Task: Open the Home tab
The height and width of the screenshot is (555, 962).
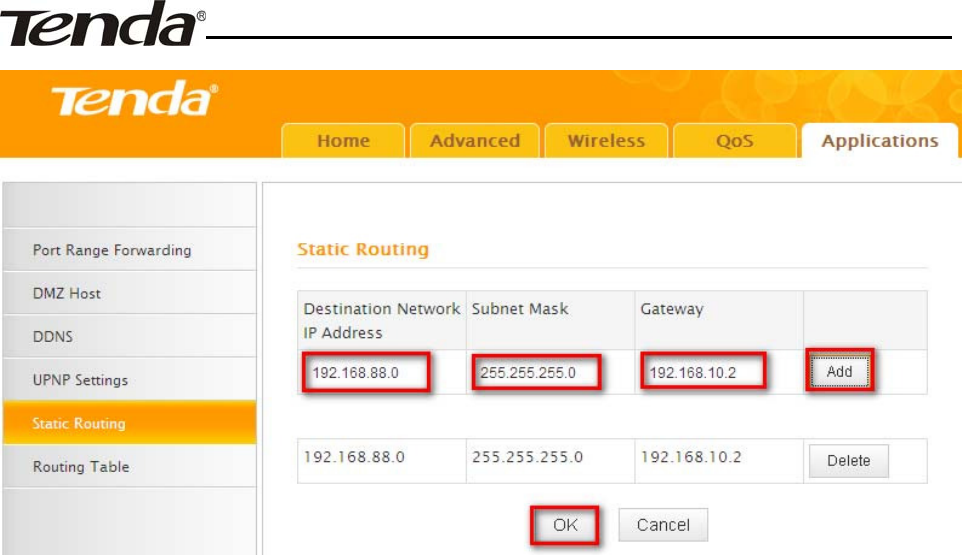Action: point(343,140)
